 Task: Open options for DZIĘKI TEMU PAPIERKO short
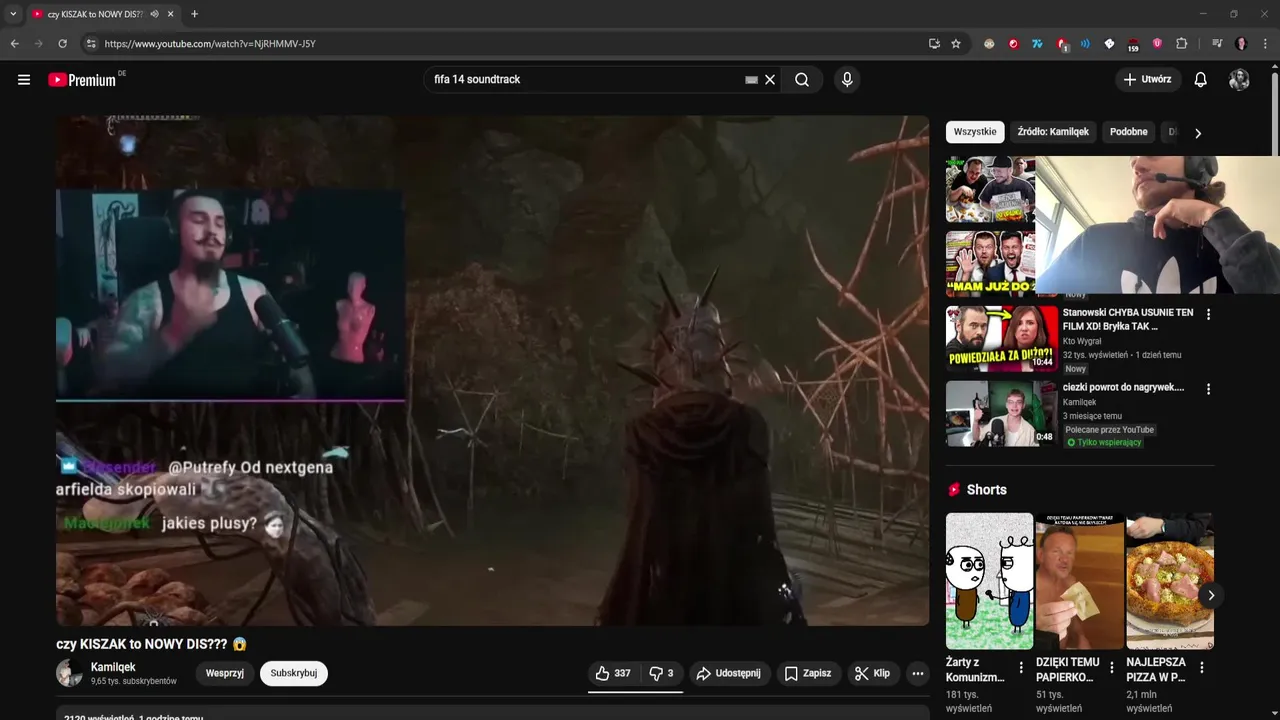tap(1111, 668)
